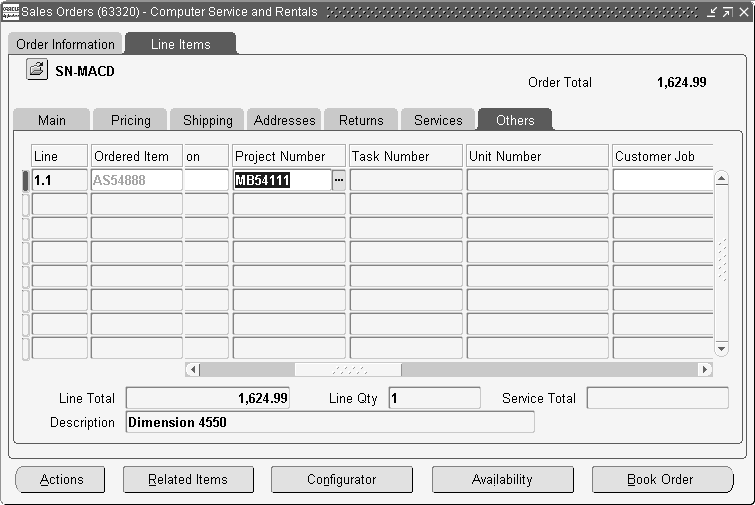Click the vertical scrollbar up arrow
Viewport: 755px width, 505px height.
[x=721, y=179]
